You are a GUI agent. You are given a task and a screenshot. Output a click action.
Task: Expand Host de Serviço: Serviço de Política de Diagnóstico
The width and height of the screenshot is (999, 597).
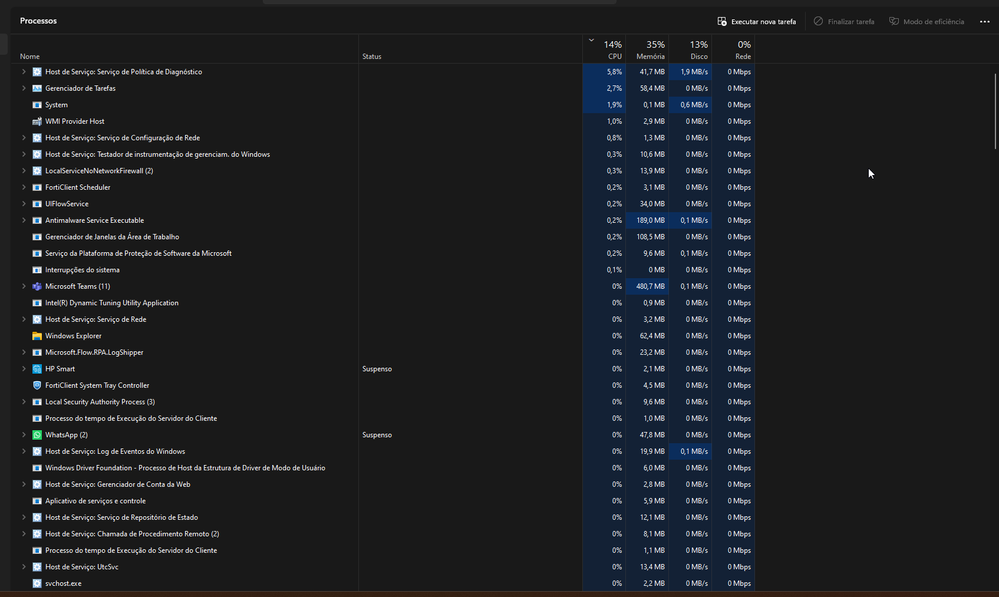(x=24, y=72)
